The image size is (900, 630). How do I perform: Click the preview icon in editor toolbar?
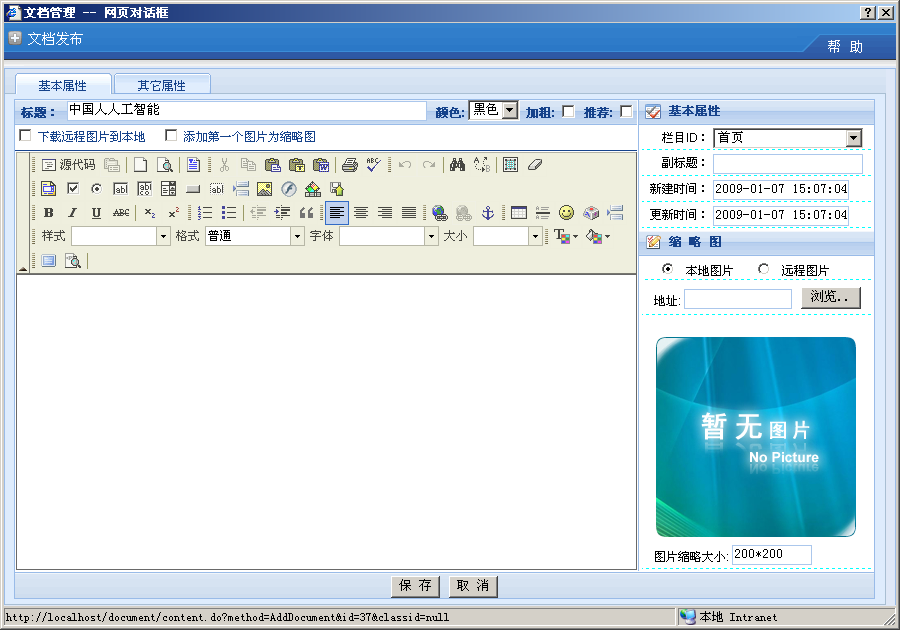point(165,165)
